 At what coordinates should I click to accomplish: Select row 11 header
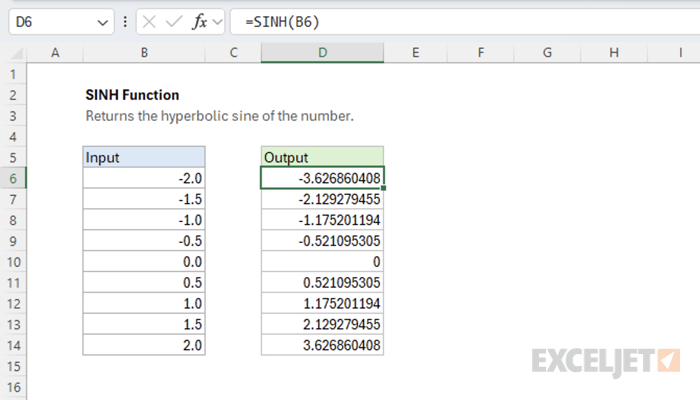13,283
